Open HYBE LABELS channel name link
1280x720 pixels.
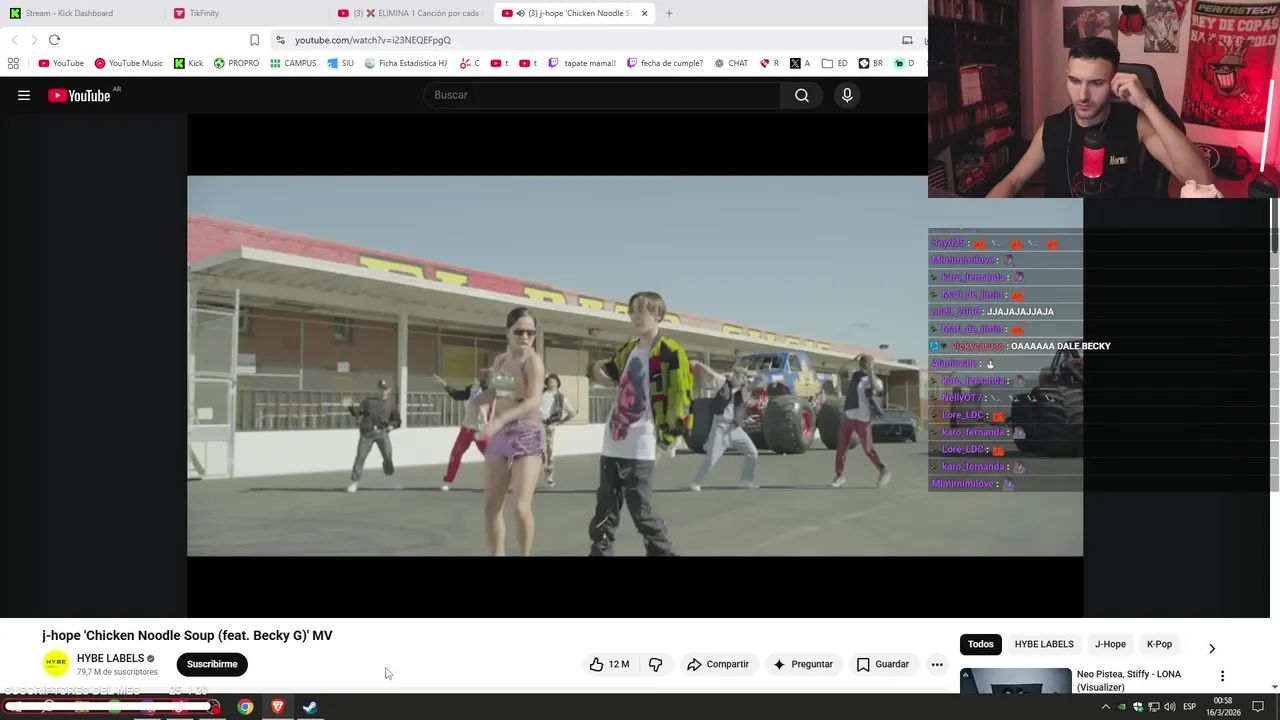click(110, 658)
